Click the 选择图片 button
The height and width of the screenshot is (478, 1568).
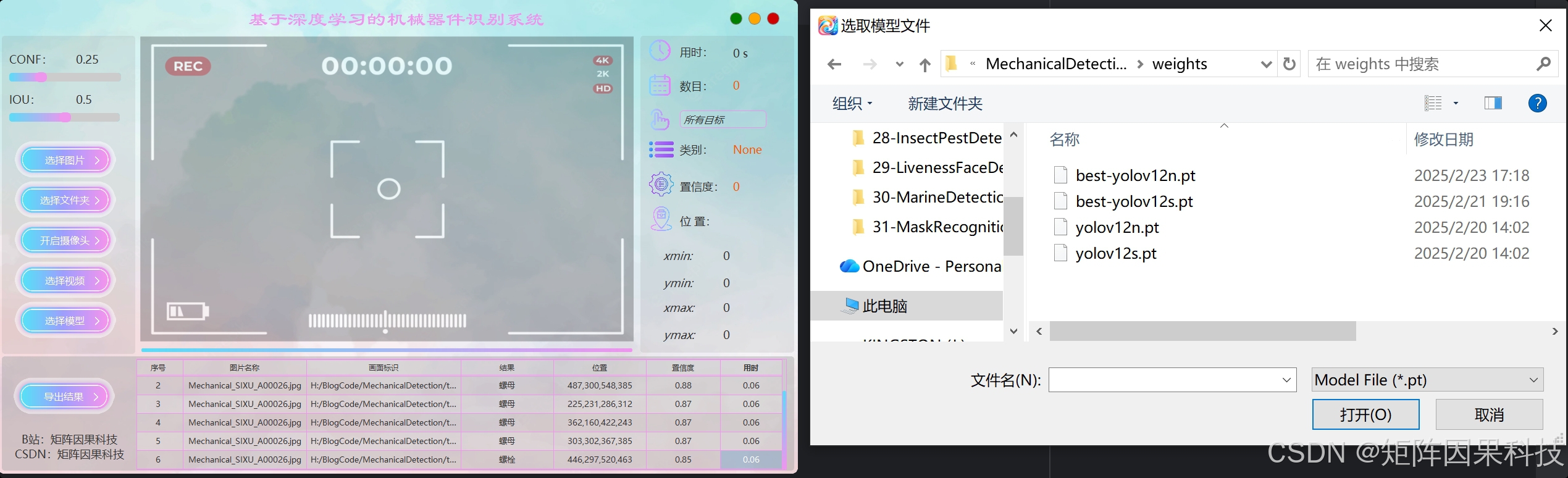(x=65, y=160)
